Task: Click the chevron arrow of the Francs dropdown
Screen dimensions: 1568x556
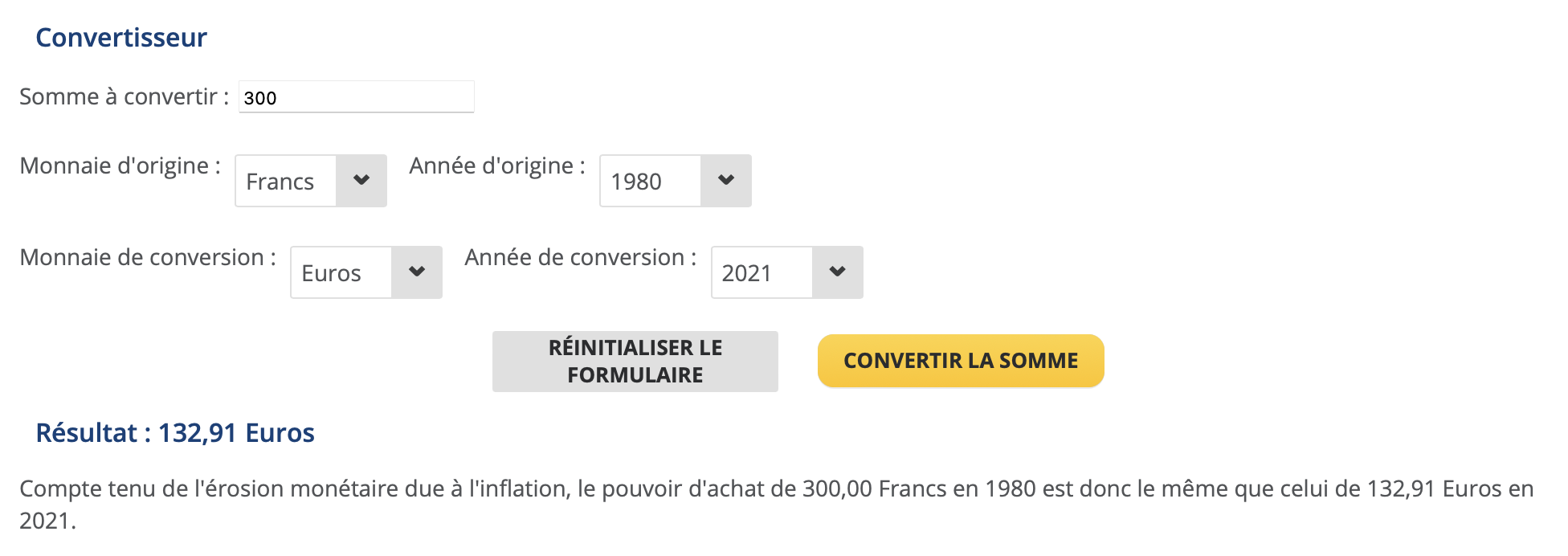Action: click(361, 181)
